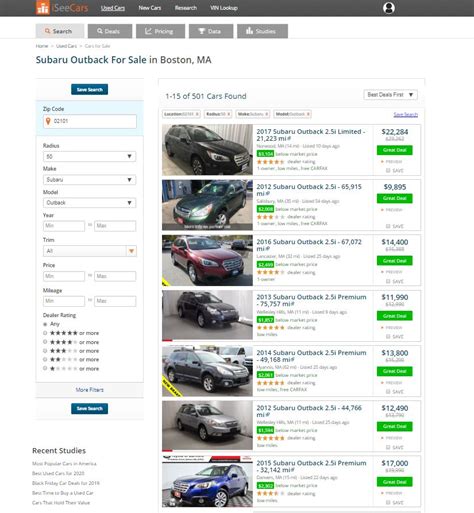The height and width of the screenshot is (513, 474).
Task: Click the iSeeCars logo icon
Action: coord(43,8)
